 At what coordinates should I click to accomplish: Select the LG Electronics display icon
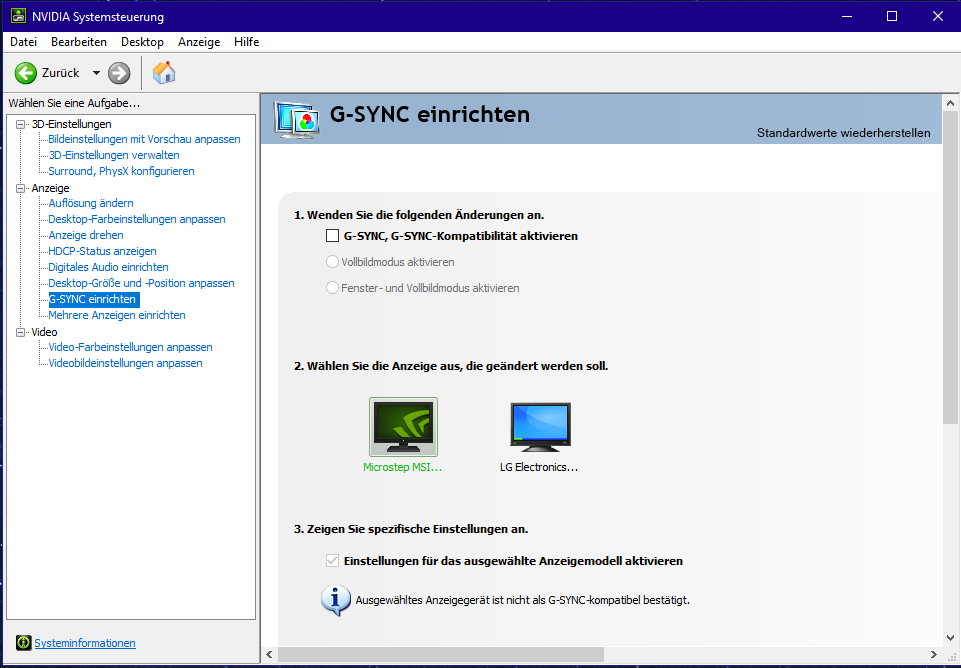pyautogui.click(x=540, y=427)
